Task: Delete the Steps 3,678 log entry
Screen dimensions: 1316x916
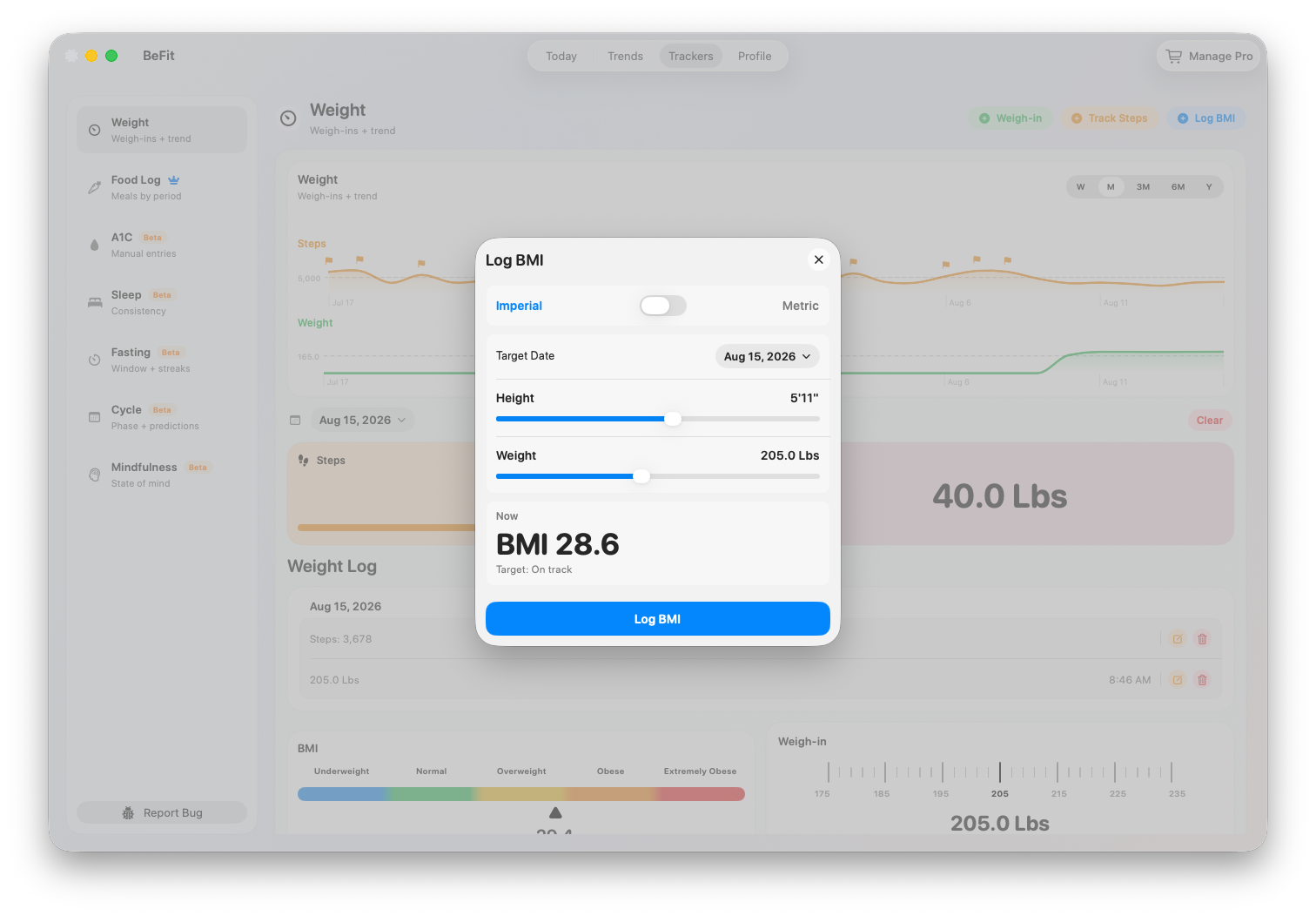Action: [x=1202, y=639]
